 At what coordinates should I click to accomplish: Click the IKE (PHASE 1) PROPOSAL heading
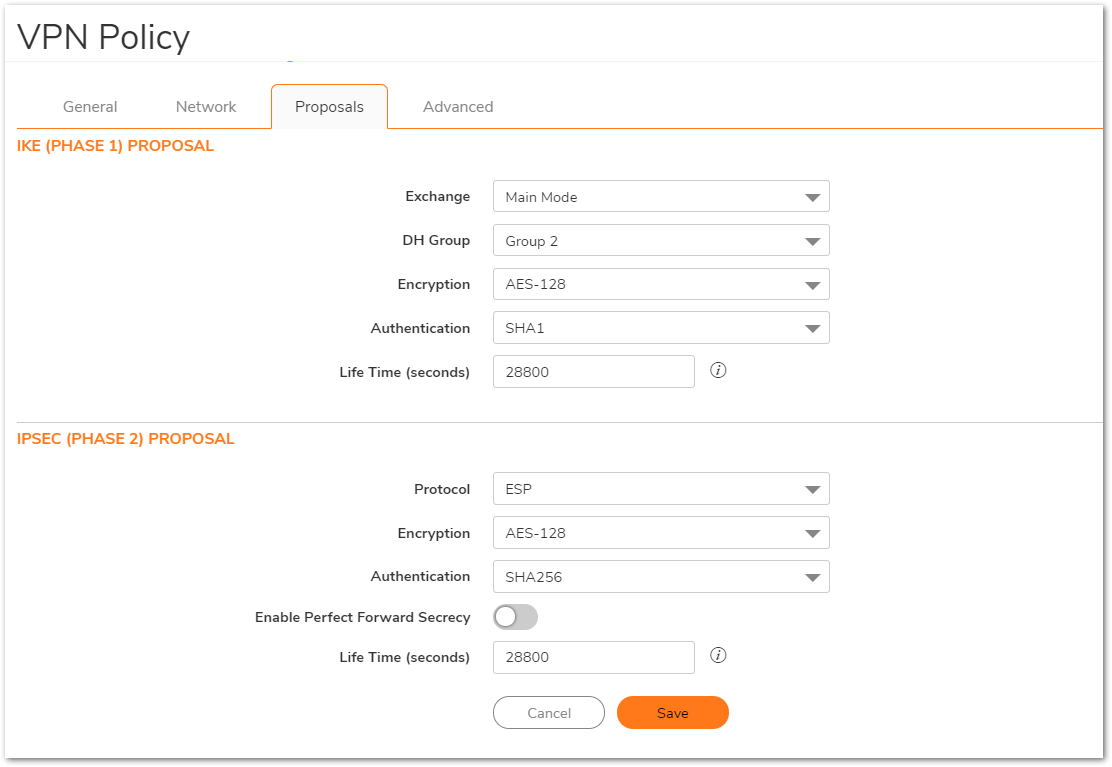tap(116, 146)
